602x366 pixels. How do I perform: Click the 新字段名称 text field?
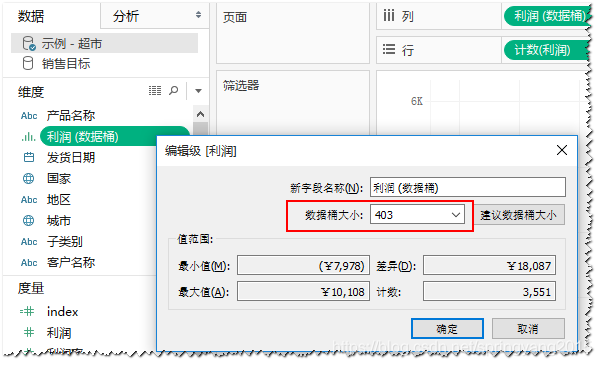(468, 188)
